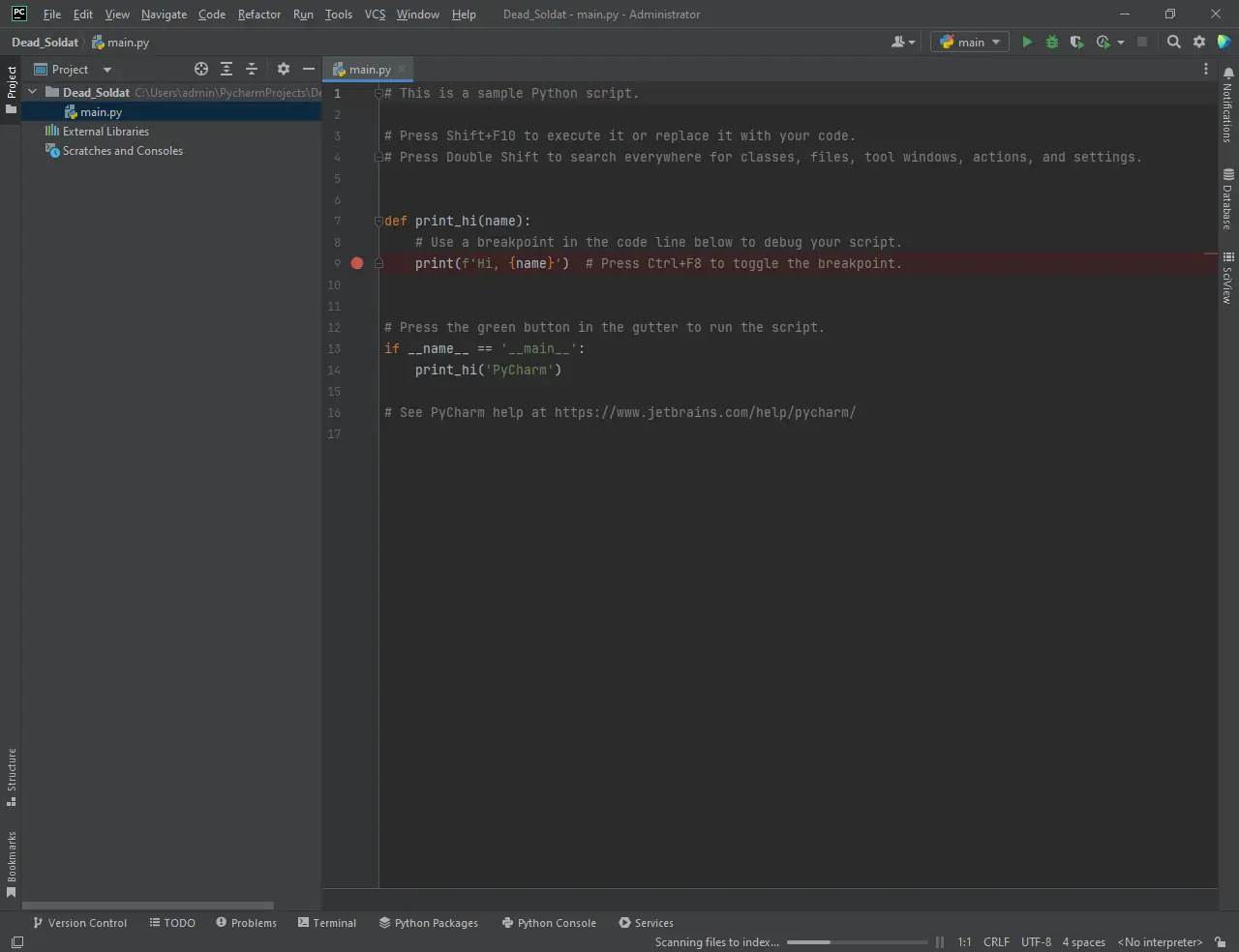Viewport: 1239px width, 952px height.
Task: Click the indexing progress bar
Action: coord(857,942)
